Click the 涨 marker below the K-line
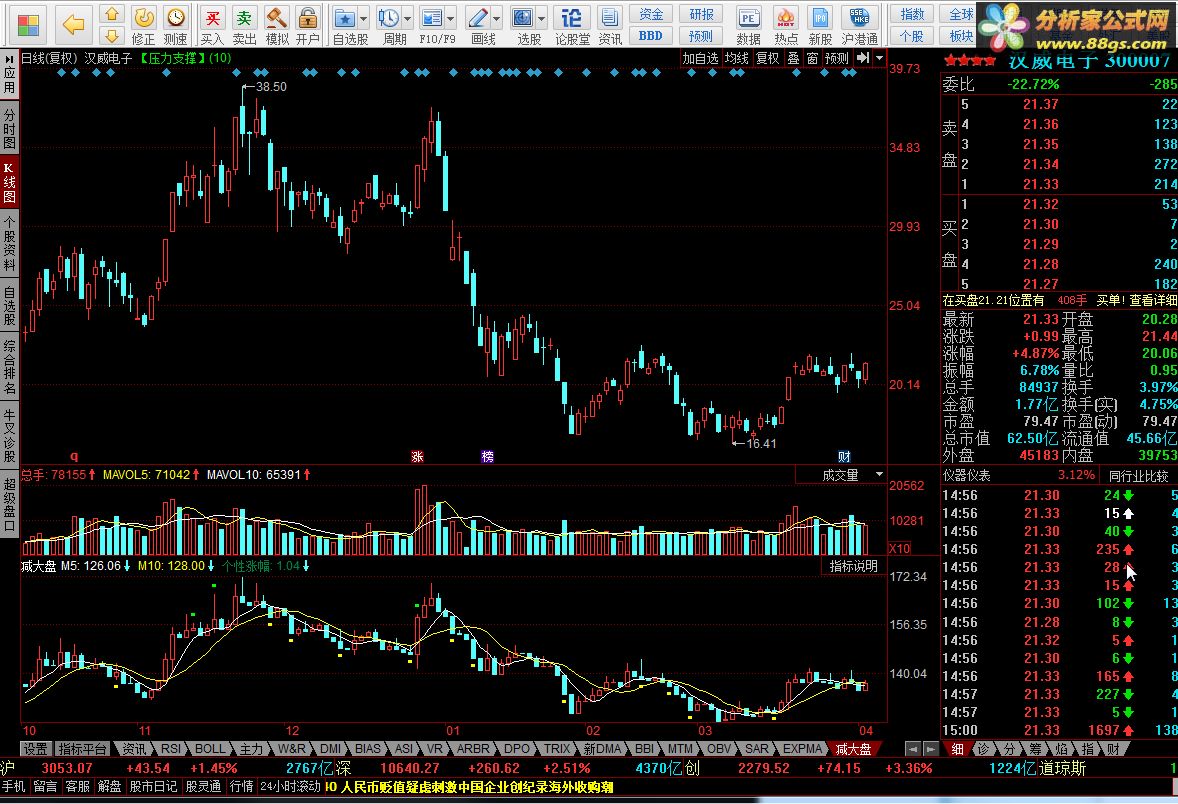Screen dimensions: 1178x804 tap(418, 456)
